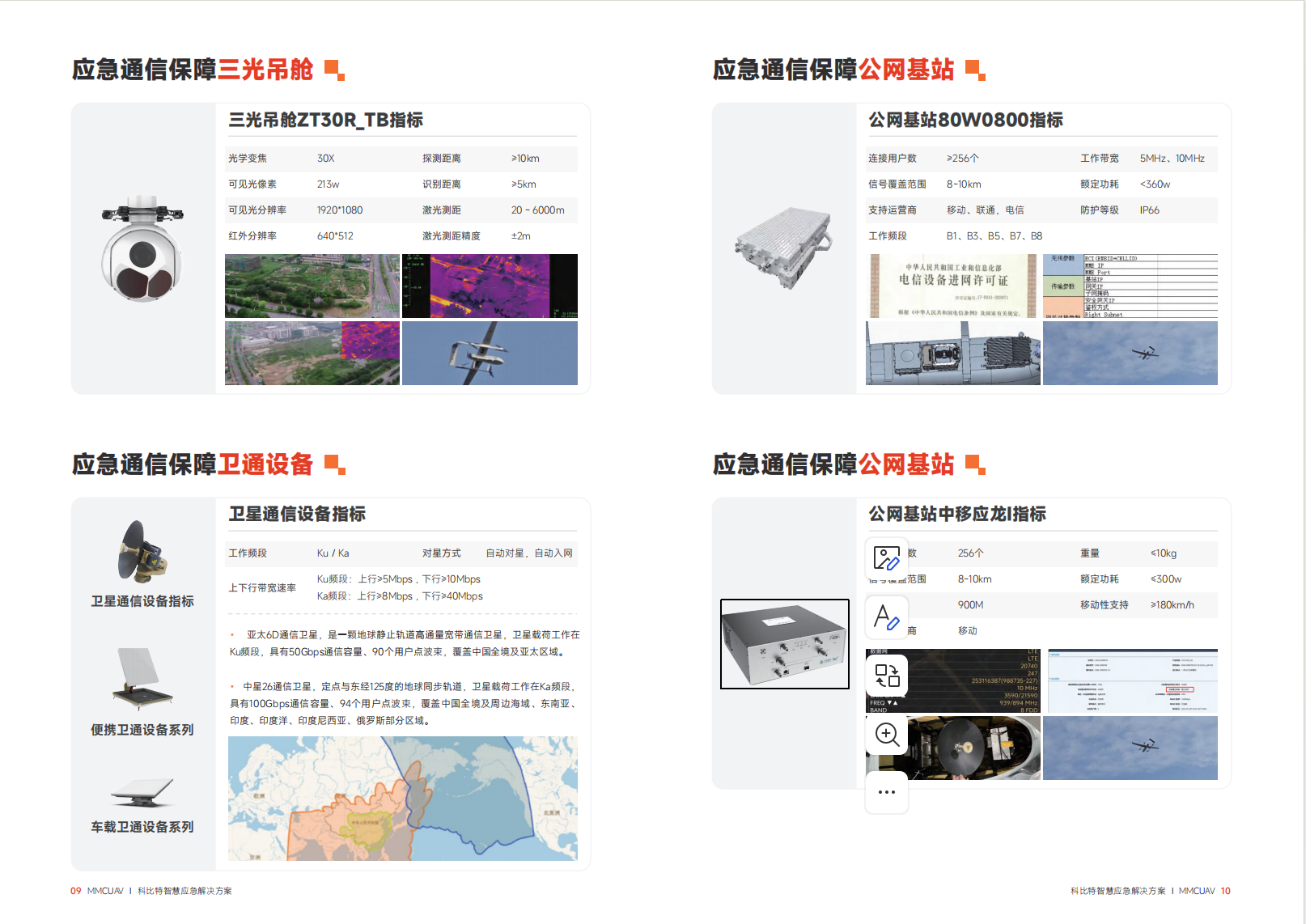This screenshot has height=924, width=1306.
Task: Click the IP66 protection rating
Action: [1150, 210]
